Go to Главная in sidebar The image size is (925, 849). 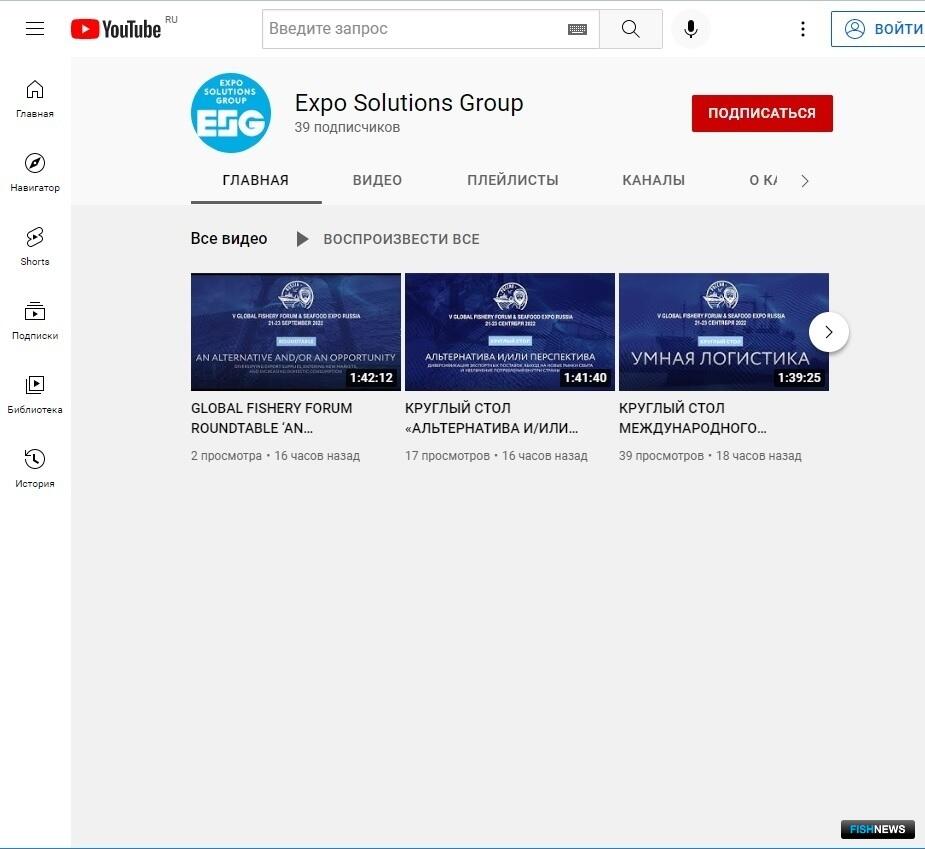pyautogui.click(x=35, y=98)
